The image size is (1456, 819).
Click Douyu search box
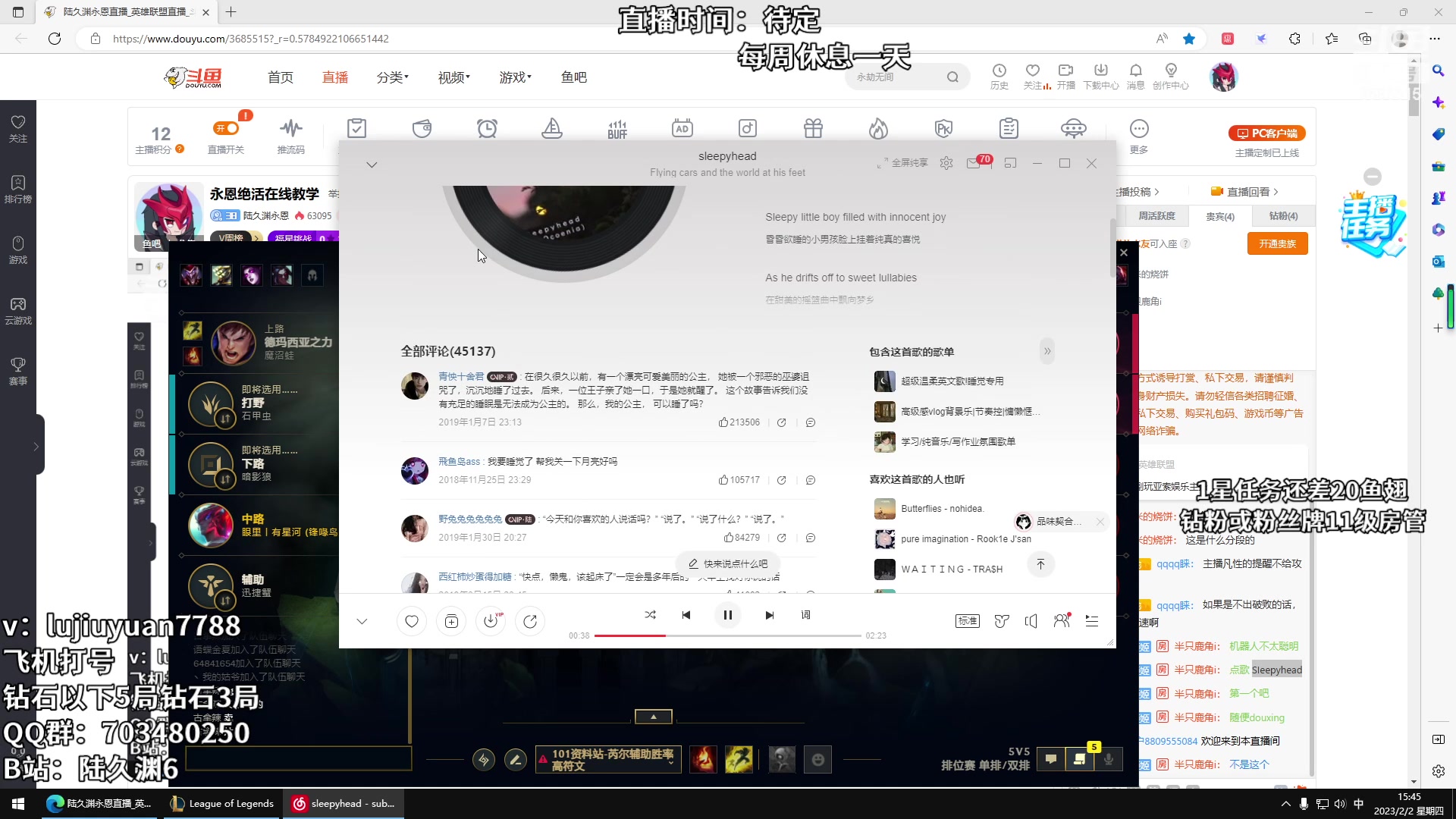[907, 77]
